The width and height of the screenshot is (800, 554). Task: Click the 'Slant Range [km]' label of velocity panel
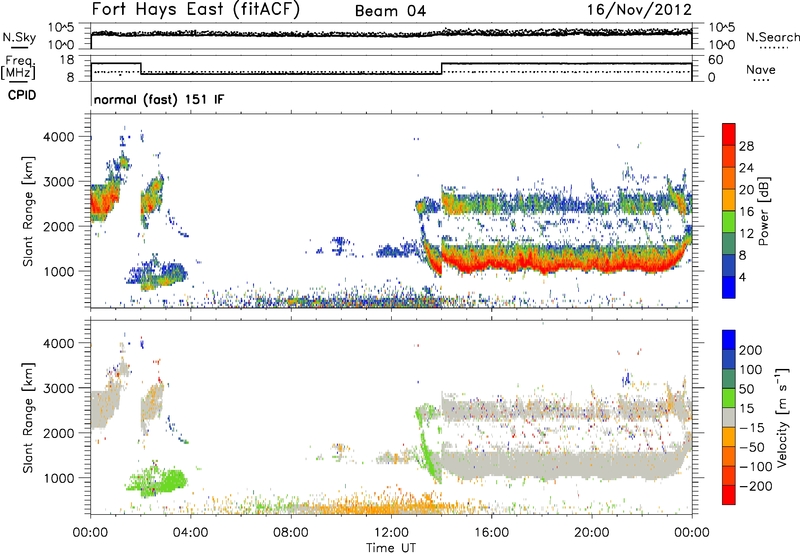coord(28,418)
